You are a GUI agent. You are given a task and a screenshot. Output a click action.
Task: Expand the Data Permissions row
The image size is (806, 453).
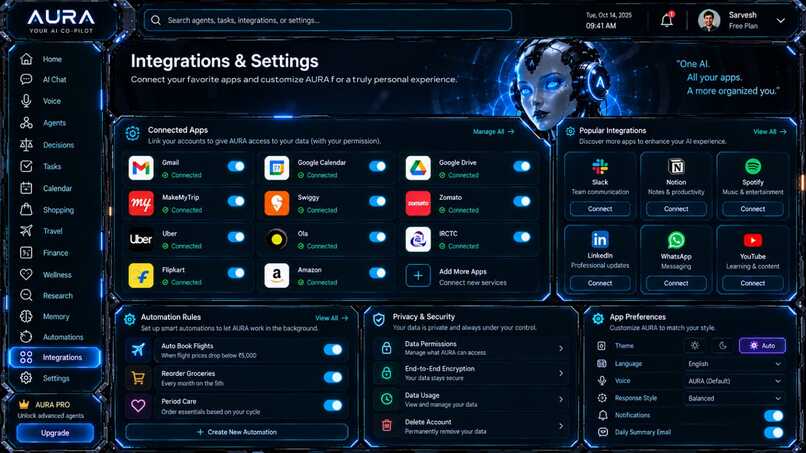coord(470,348)
